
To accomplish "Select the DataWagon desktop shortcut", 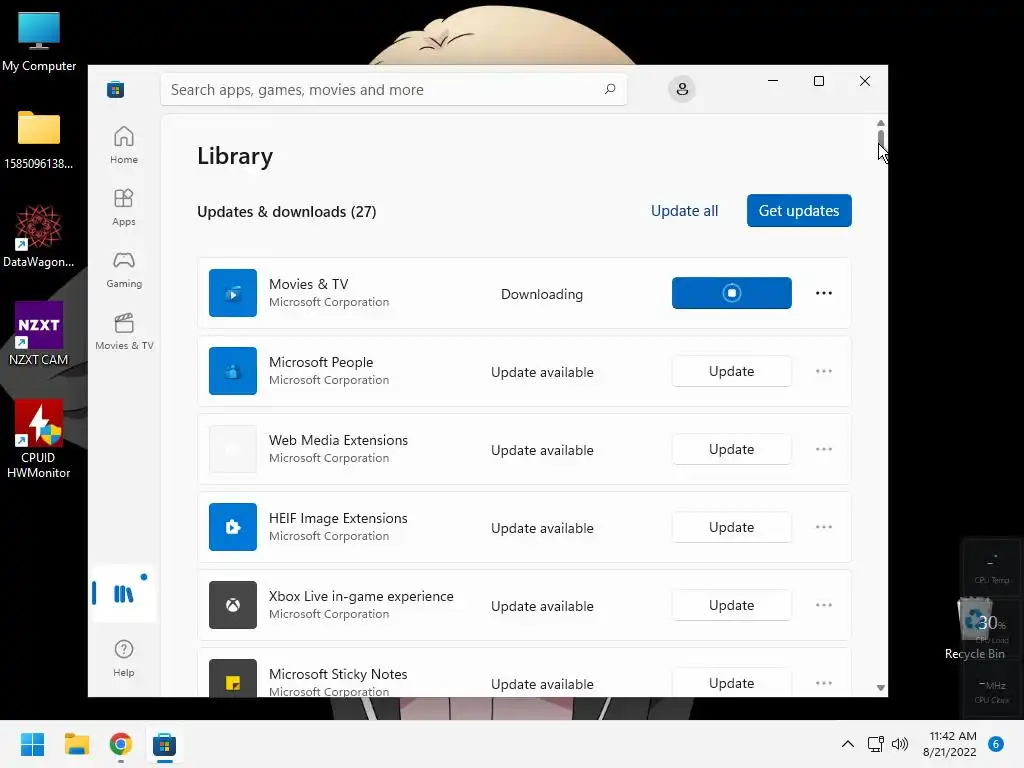I will (39, 236).
